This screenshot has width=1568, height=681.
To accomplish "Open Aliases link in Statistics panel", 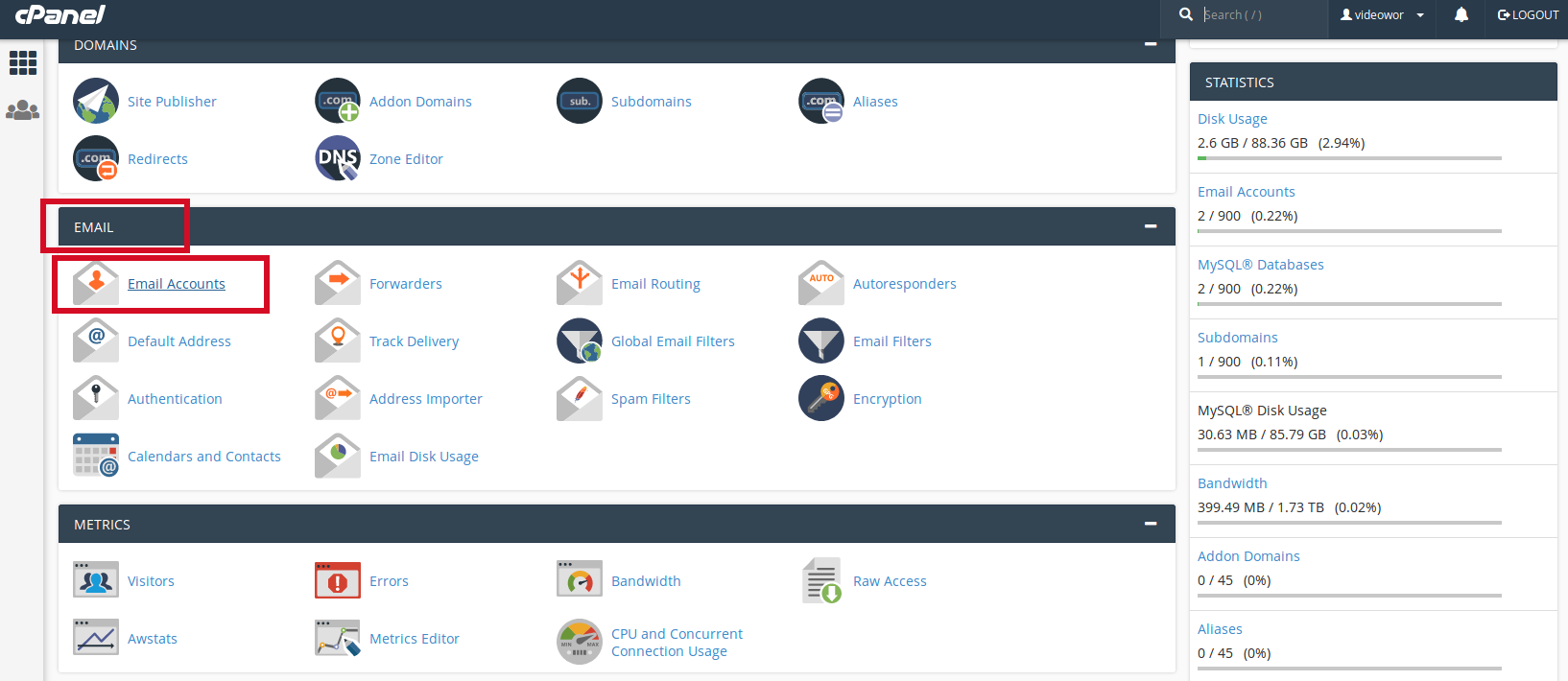I will coord(1220,629).
